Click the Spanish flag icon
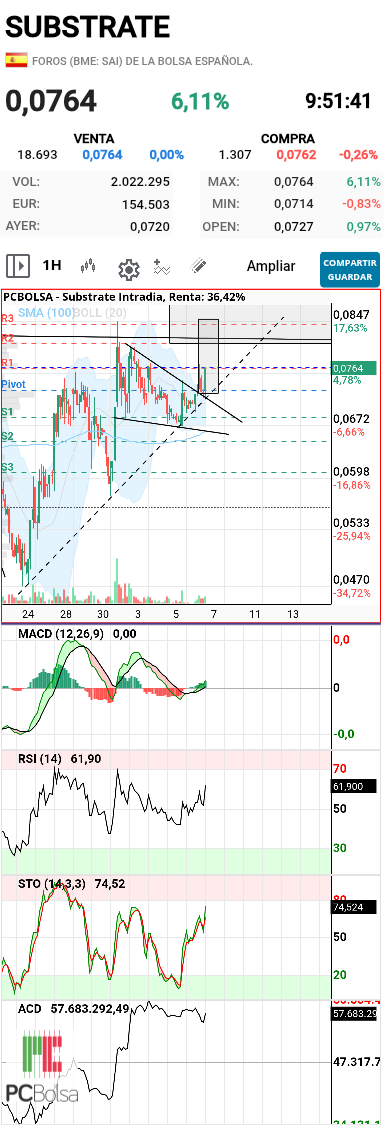 (x=16, y=60)
